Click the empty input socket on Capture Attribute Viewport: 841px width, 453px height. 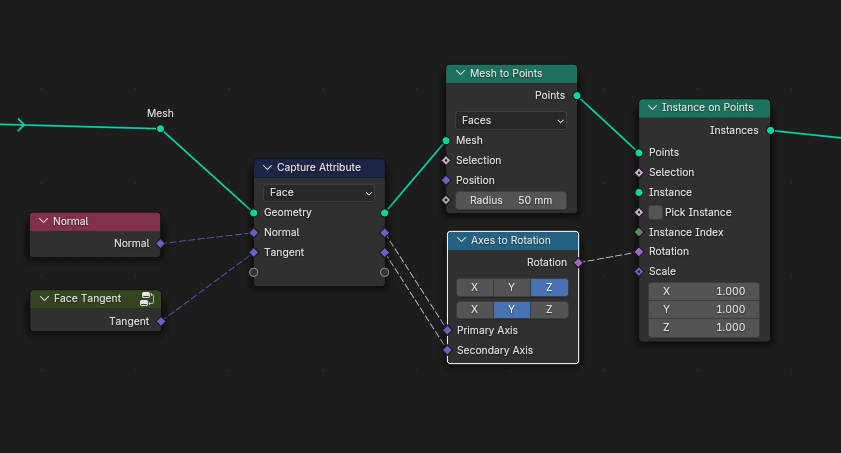pyautogui.click(x=254, y=272)
